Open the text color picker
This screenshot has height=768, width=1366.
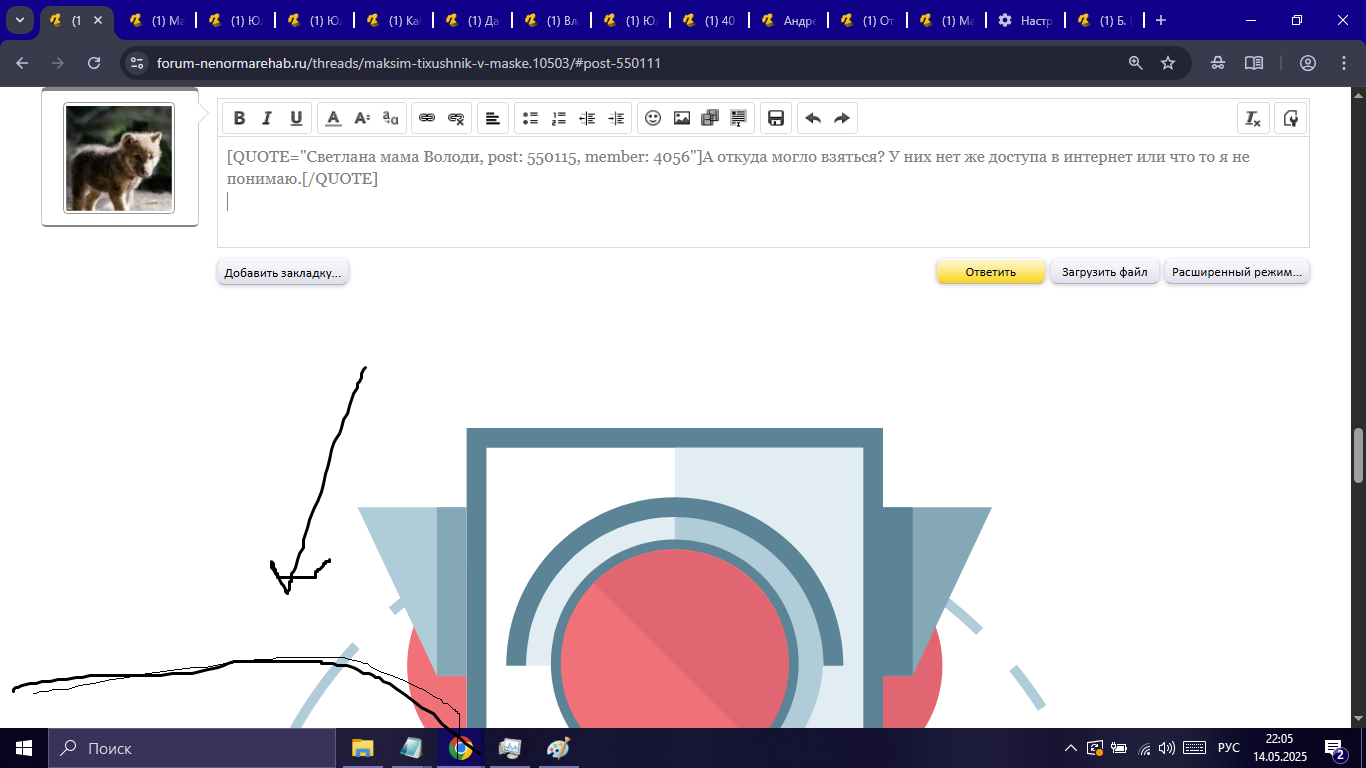point(334,118)
